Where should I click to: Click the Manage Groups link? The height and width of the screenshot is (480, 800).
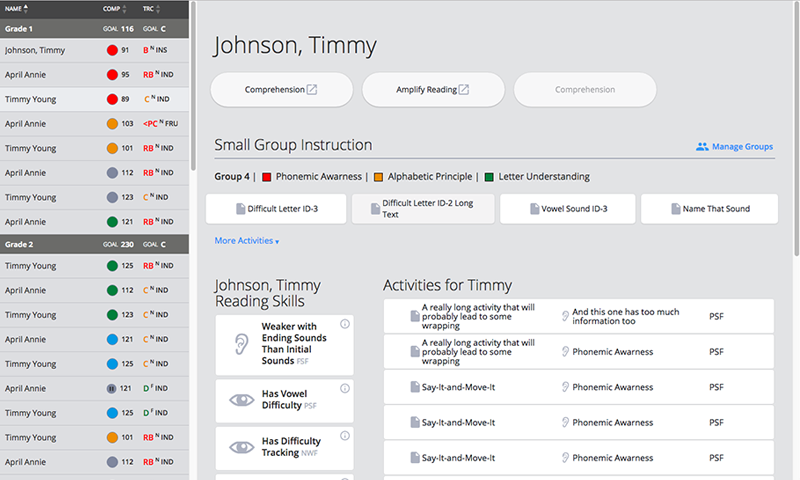point(742,147)
